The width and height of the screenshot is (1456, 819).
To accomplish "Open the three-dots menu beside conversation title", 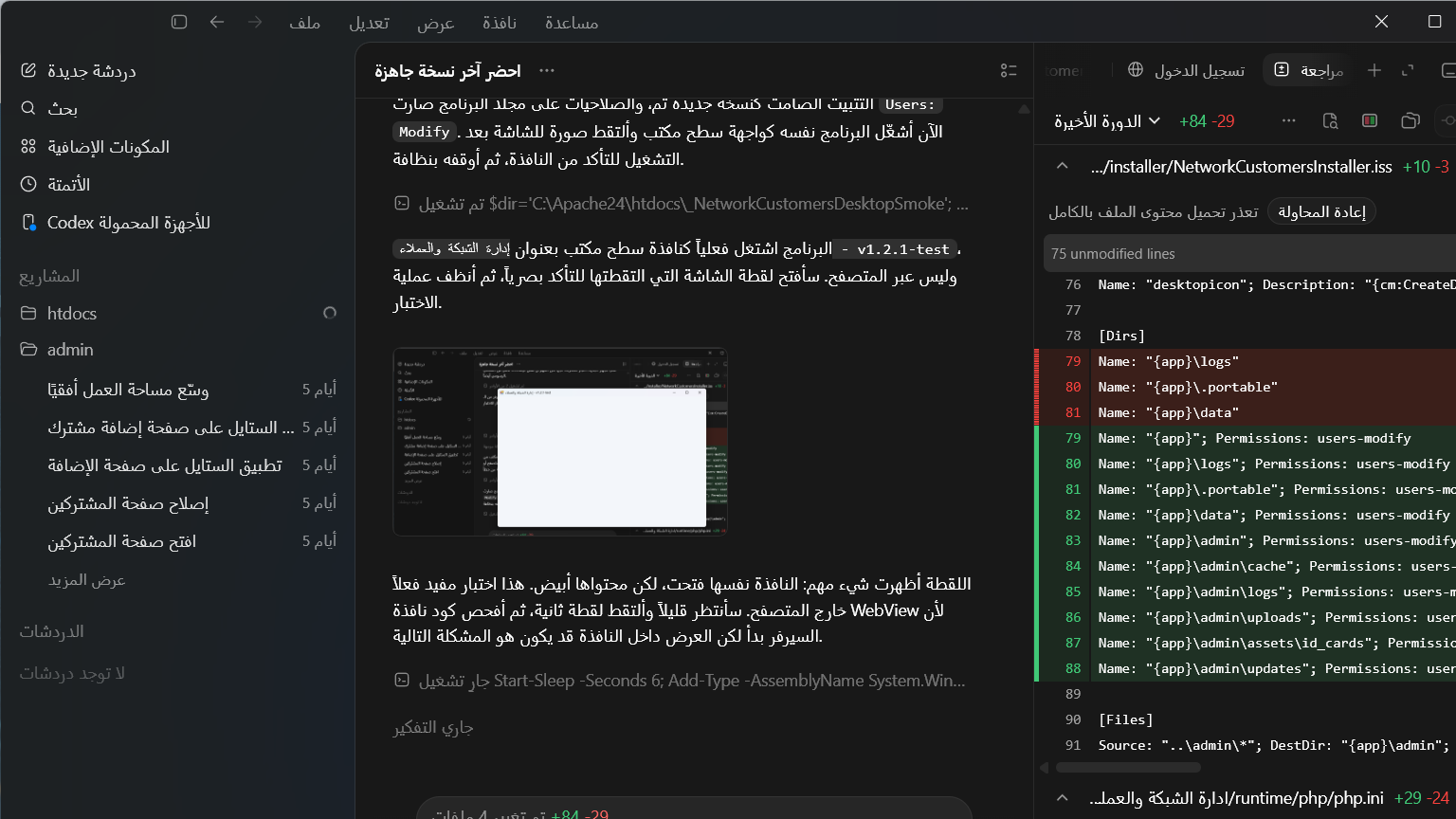I will (x=547, y=71).
